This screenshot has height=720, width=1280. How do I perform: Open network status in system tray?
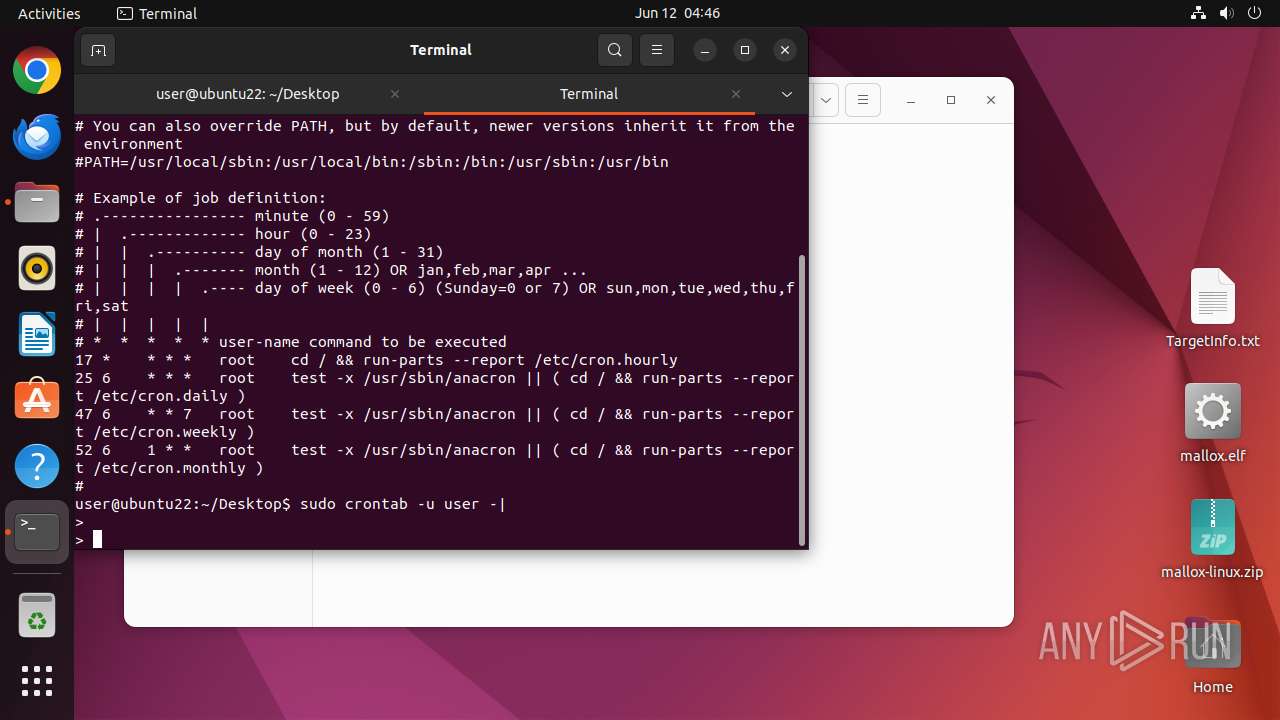[1199, 13]
